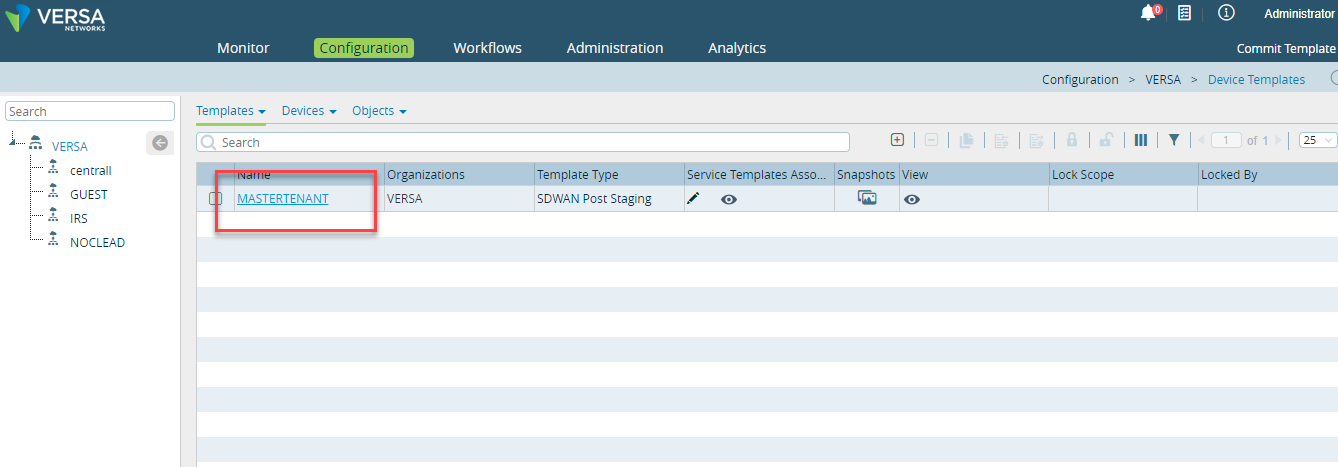Select the IRS tenant in tree

79,218
